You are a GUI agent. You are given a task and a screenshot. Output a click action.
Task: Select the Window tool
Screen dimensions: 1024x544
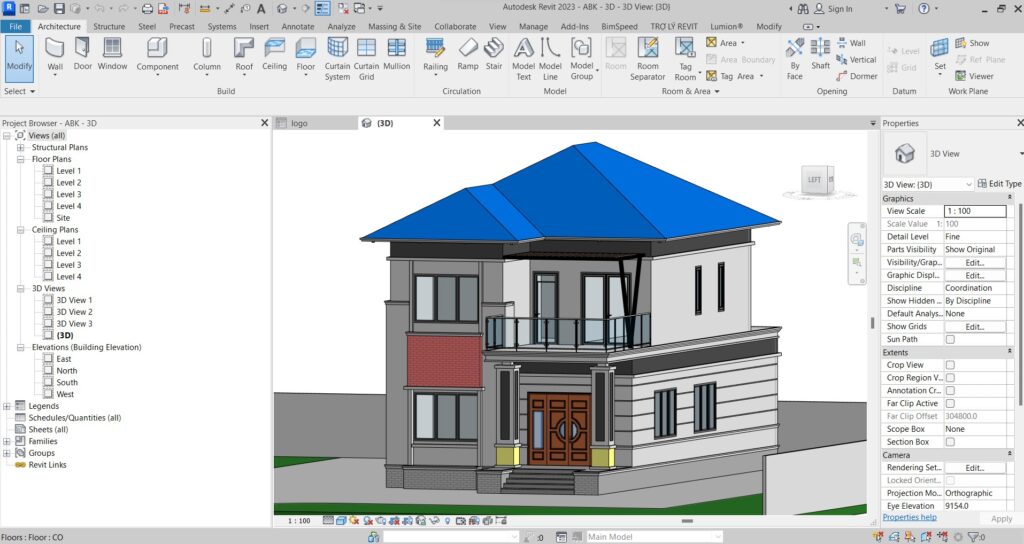pos(112,53)
